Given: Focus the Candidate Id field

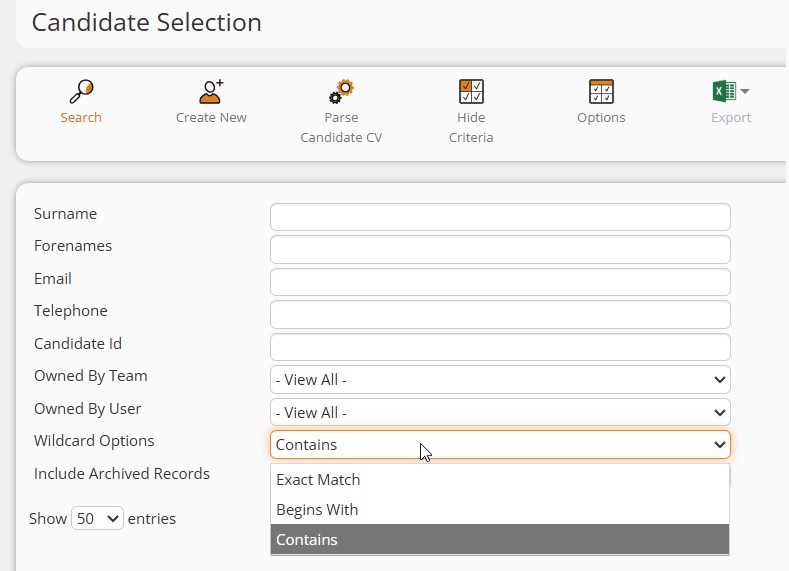Looking at the screenshot, I should [500, 347].
